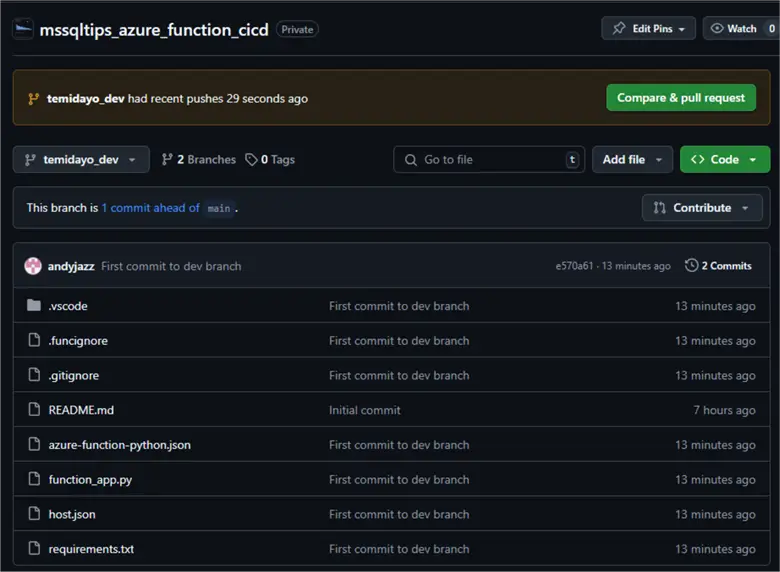Click the branch icon in branch selector
The height and width of the screenshot is (572, 780).
point(30,160)
